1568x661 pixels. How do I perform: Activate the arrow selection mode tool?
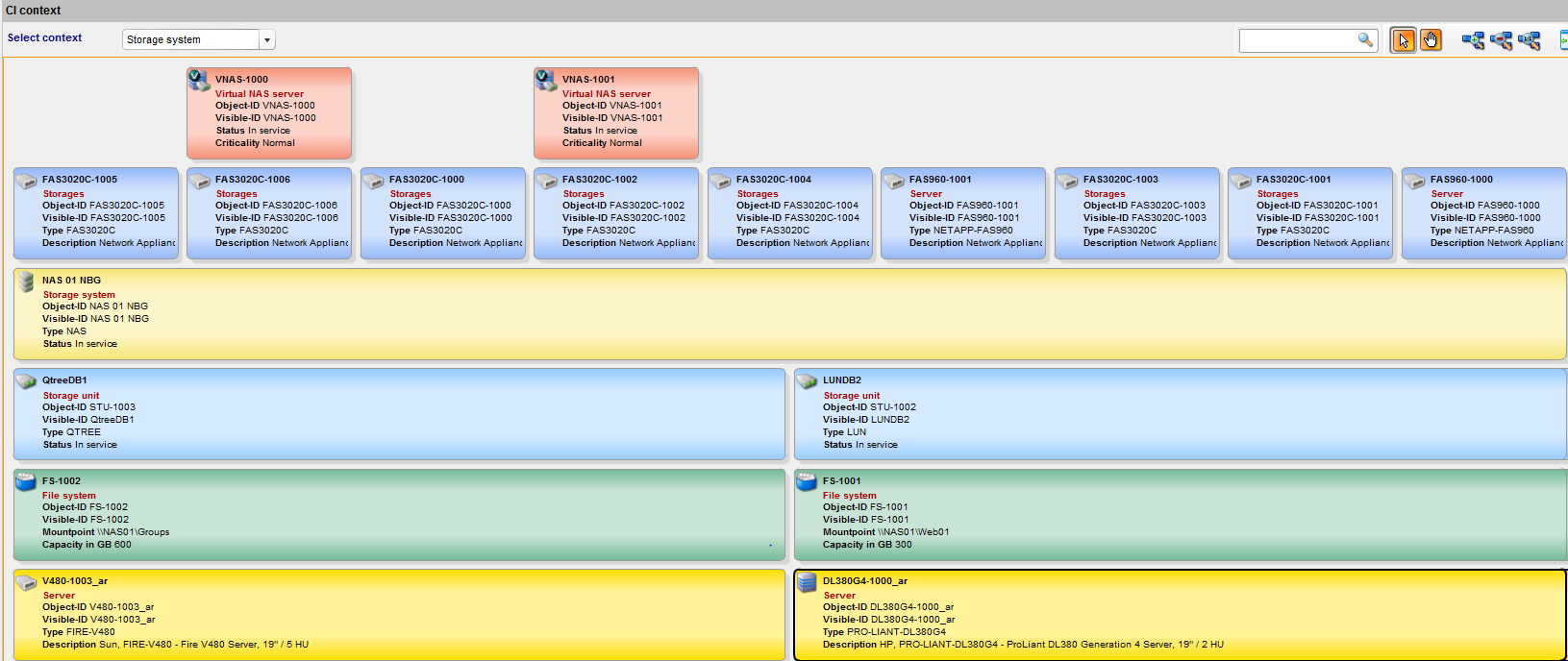click(1403, 40)
